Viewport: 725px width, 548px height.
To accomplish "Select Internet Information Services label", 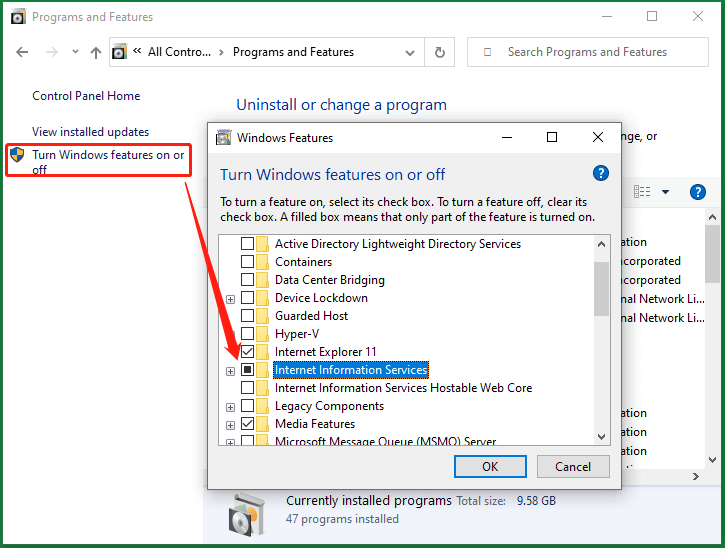I will (351, 370).
